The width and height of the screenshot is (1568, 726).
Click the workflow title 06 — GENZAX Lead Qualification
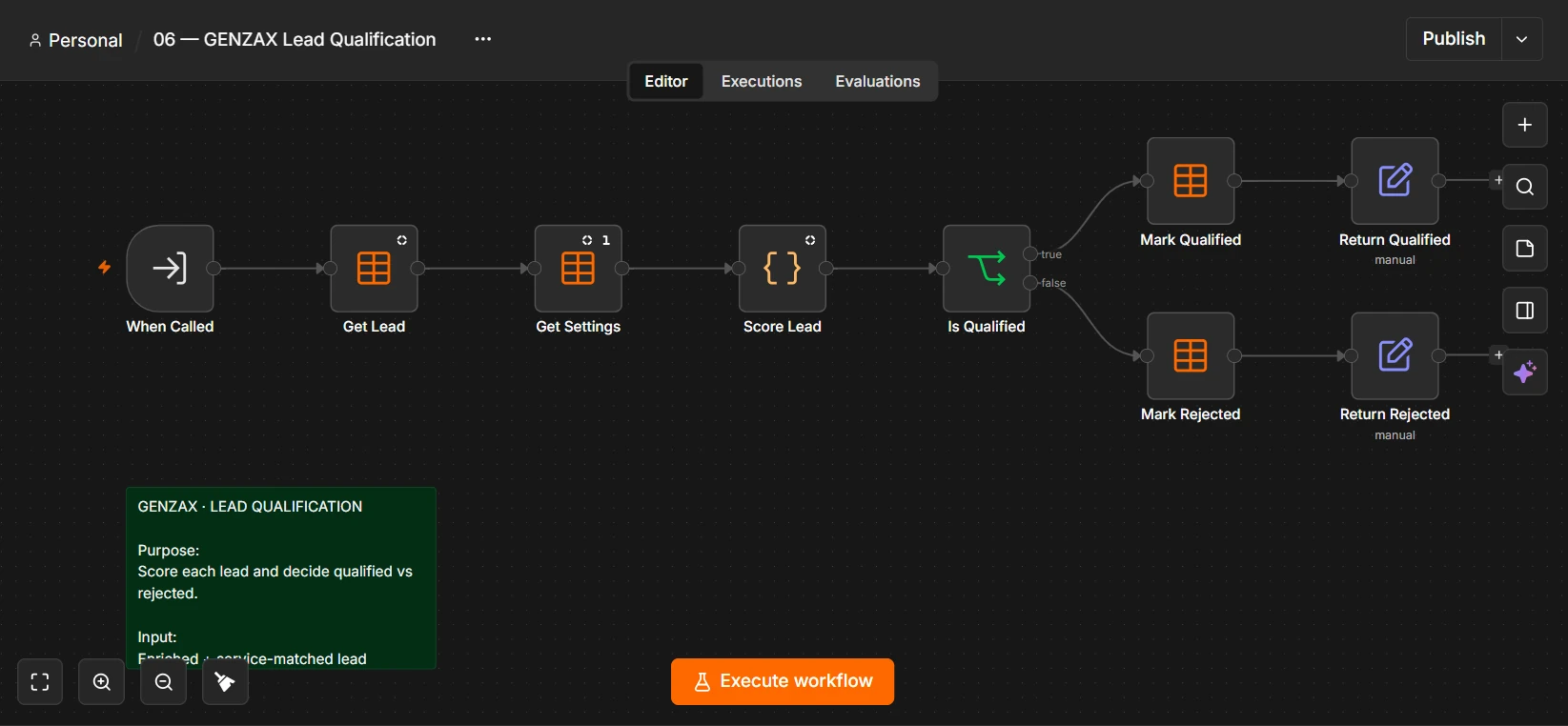tap(295, 39)
